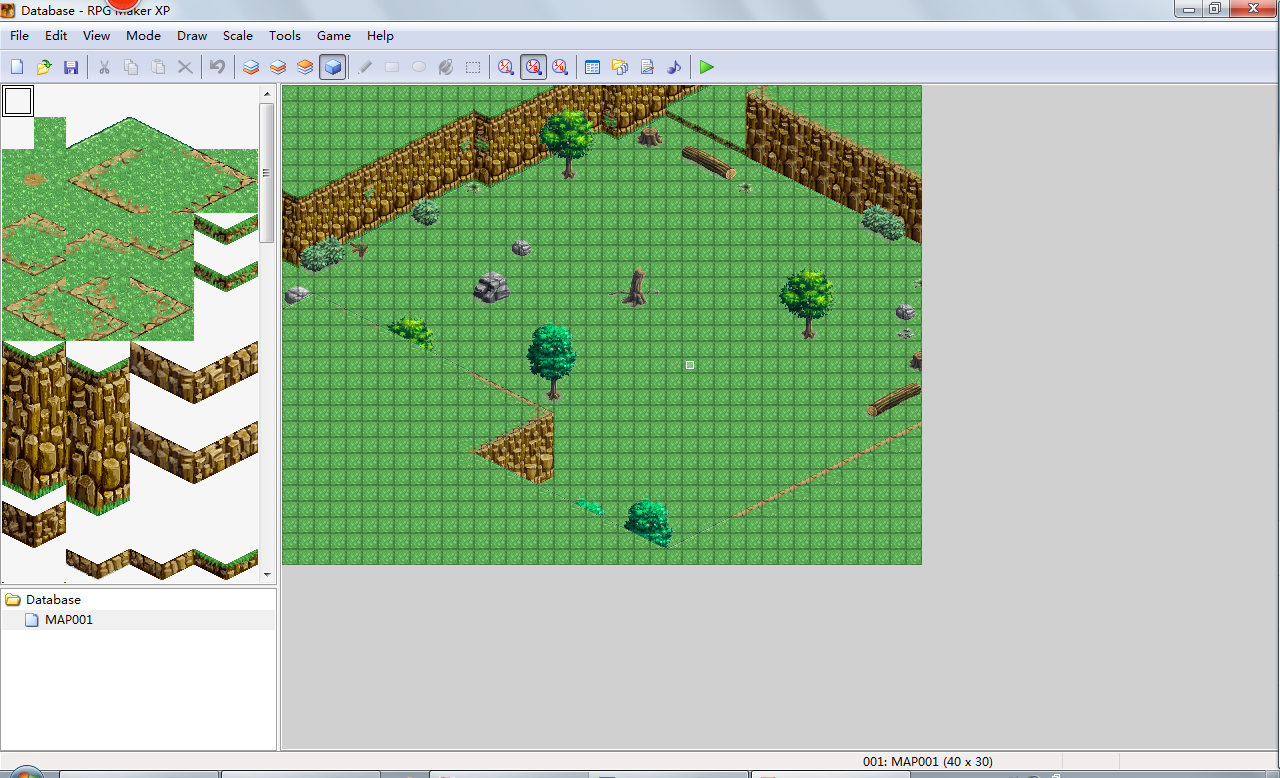Open the Scale menu

[238, 36]
